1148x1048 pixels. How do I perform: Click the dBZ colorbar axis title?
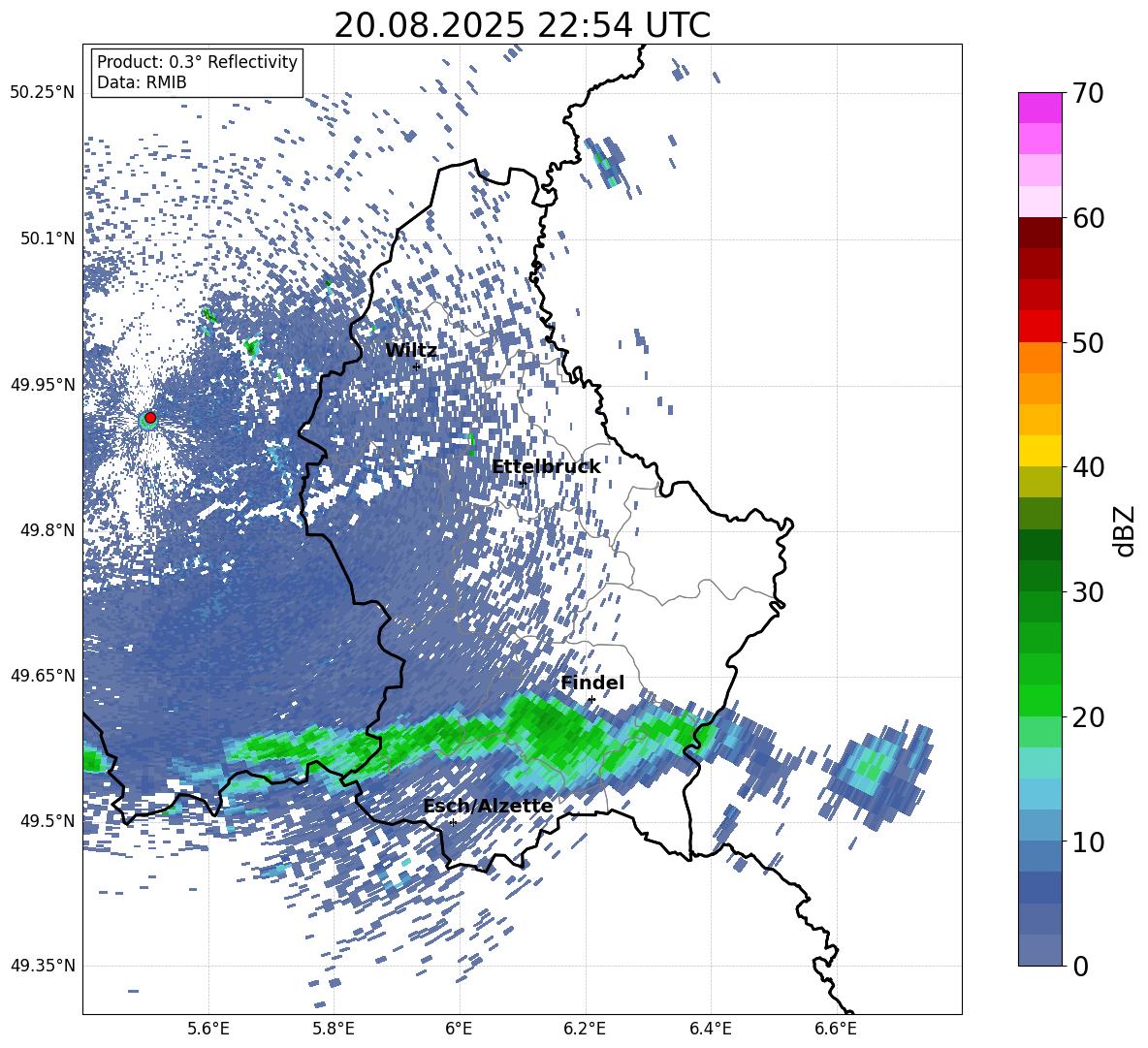pos(1126,530)
